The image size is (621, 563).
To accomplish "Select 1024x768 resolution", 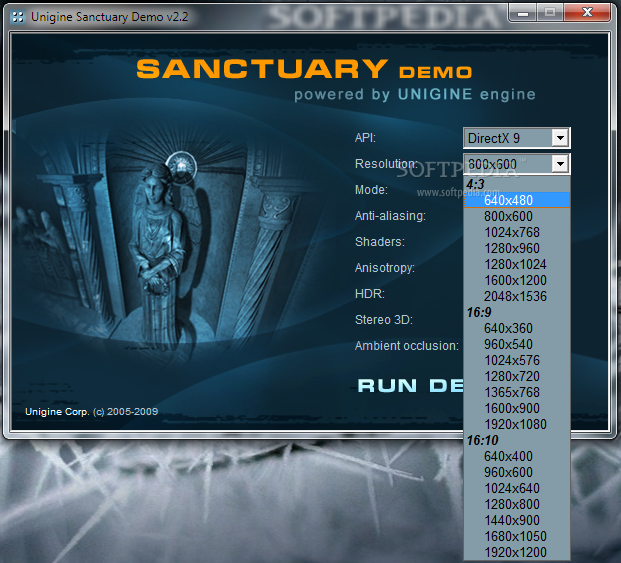I will (517, 232).
